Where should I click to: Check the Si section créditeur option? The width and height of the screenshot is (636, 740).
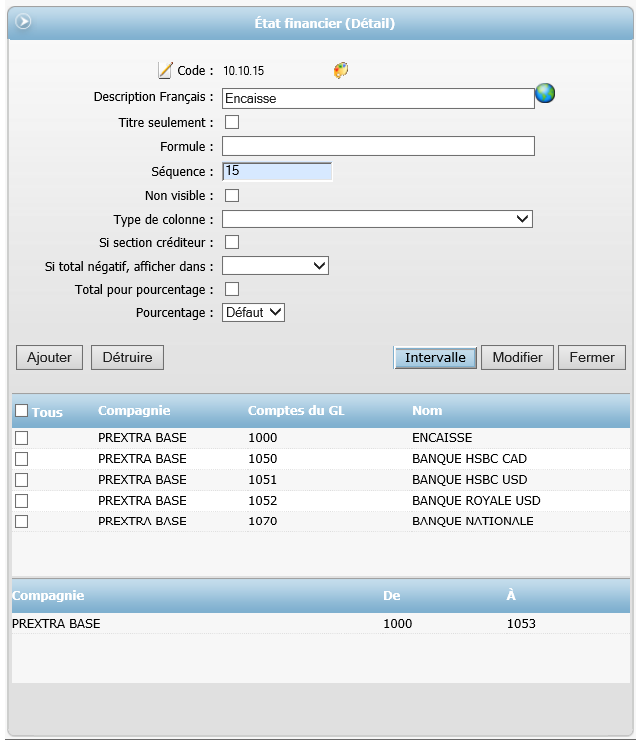(x=232, y=242)
